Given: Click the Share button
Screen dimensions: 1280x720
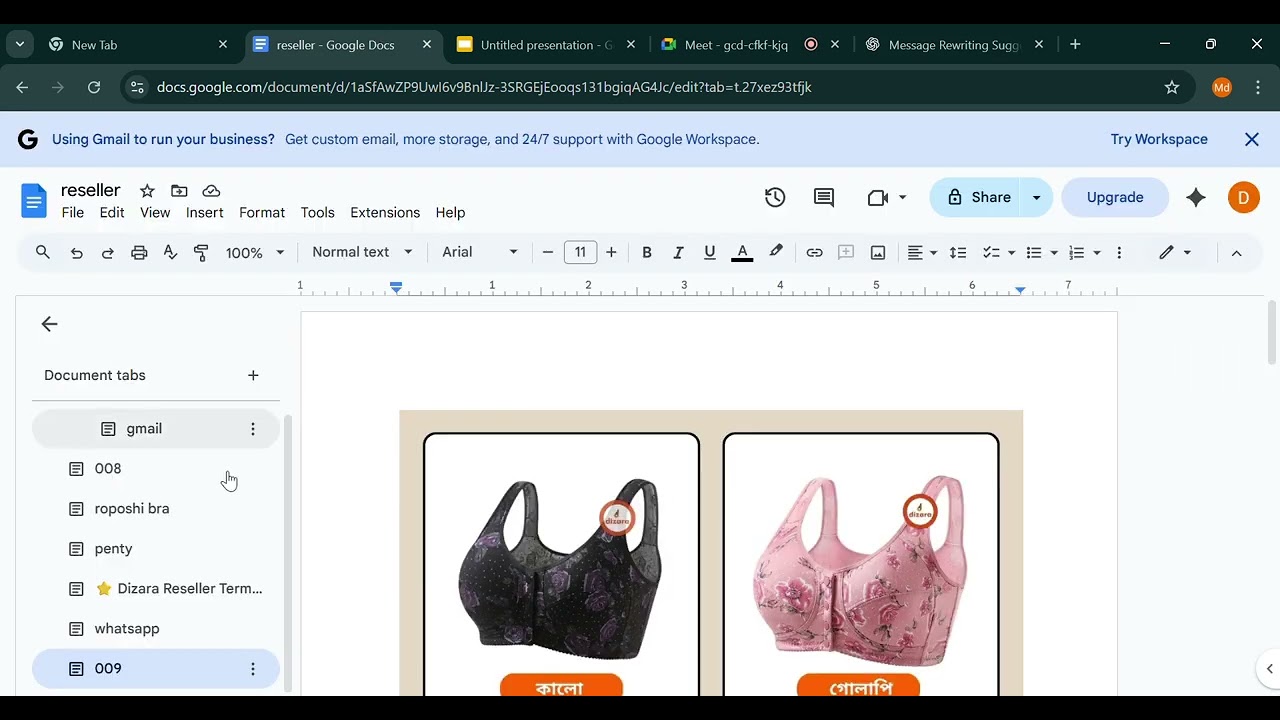Looking at the screenshot, I should click(x=976, y=198).
